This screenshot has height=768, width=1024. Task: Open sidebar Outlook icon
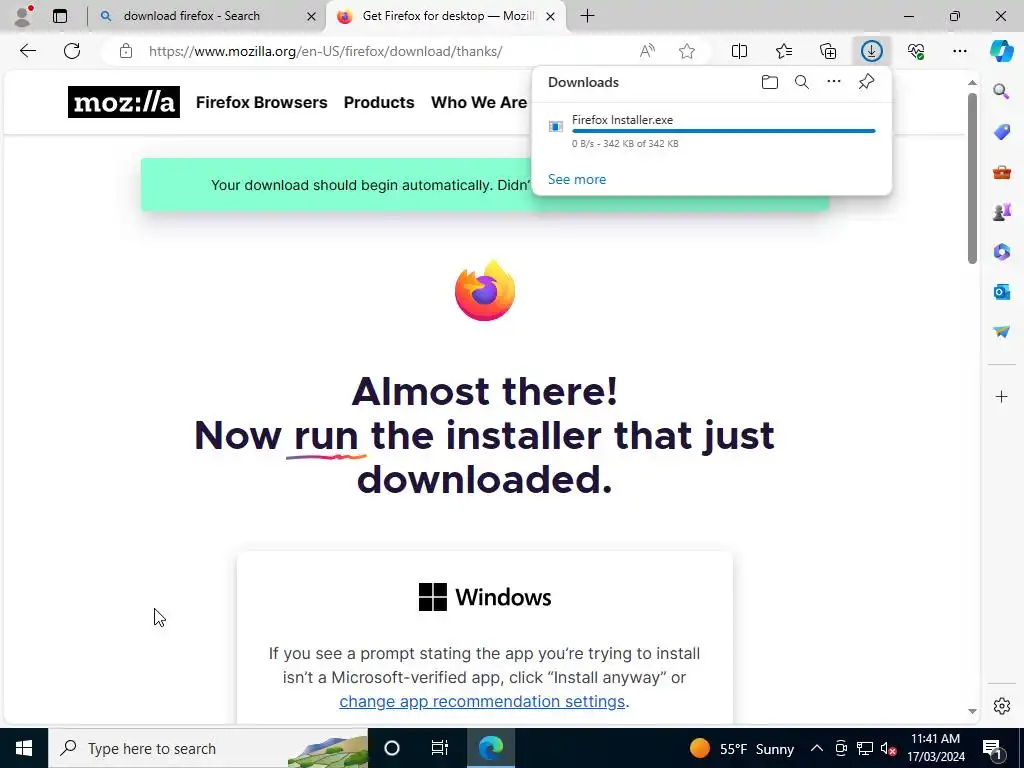click(x=1002, y=291)
